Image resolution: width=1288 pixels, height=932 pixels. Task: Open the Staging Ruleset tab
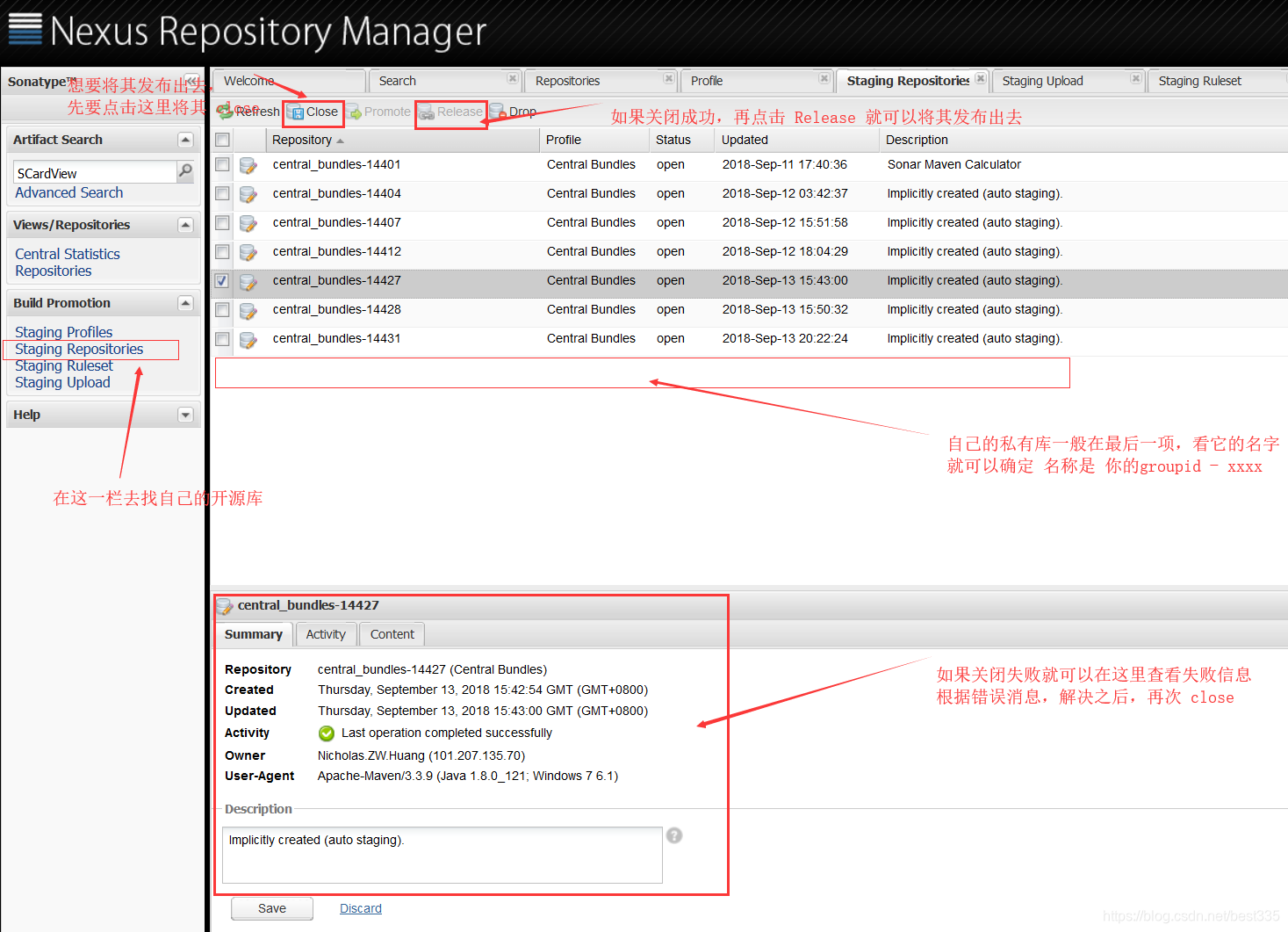click(1217, 81)
